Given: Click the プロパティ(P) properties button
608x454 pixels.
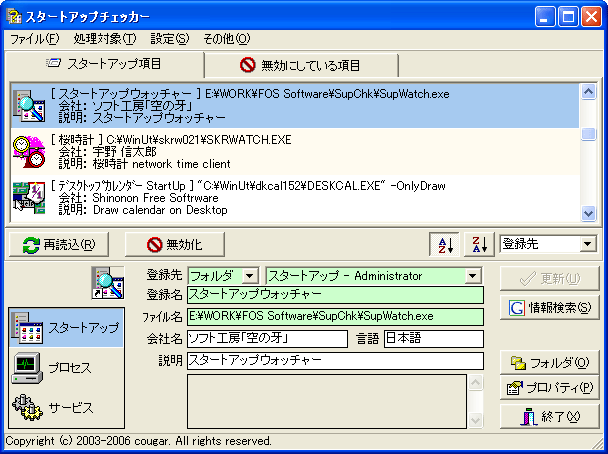Looking at the screenshot, I should click(549, 388).
